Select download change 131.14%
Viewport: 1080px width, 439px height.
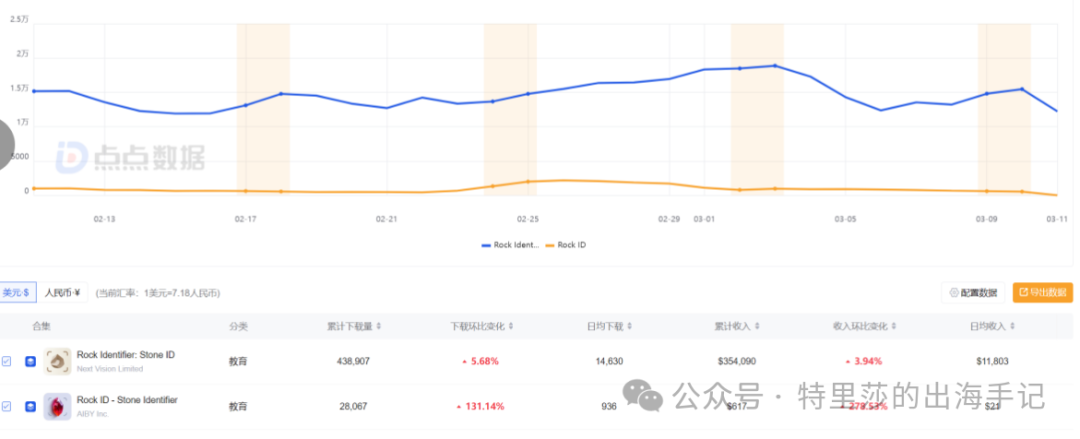pos(480,407)
